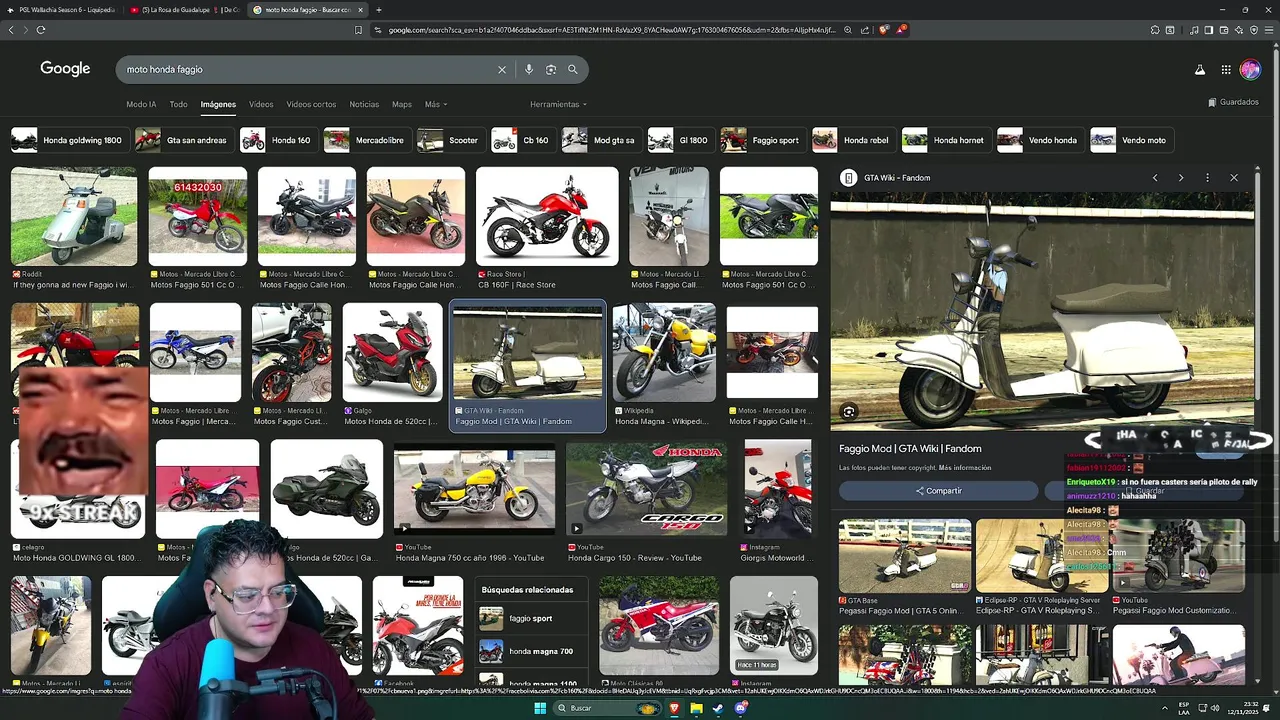Bookmark this page in toolbar

358,30
